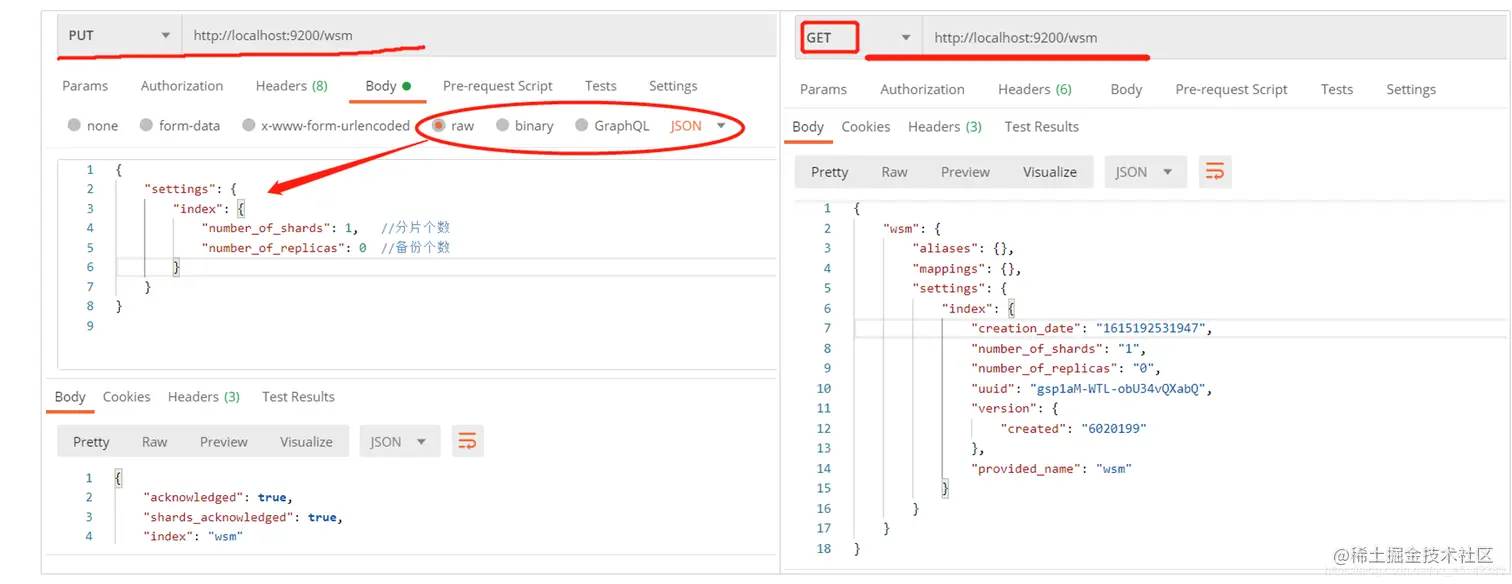Image resolution: width=1512 pixels, height=584 pixels.
Task: Select the 'binary' body radio button
Action: coord(501,126)
